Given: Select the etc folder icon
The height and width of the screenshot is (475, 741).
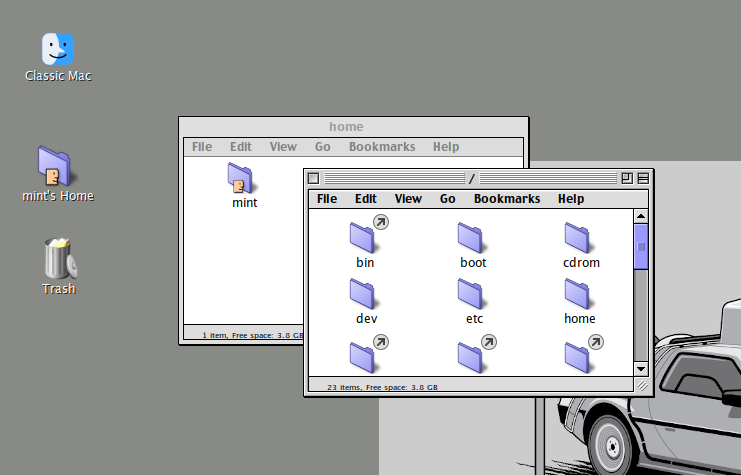Looking at the screenshot, I should click(470, 294).
